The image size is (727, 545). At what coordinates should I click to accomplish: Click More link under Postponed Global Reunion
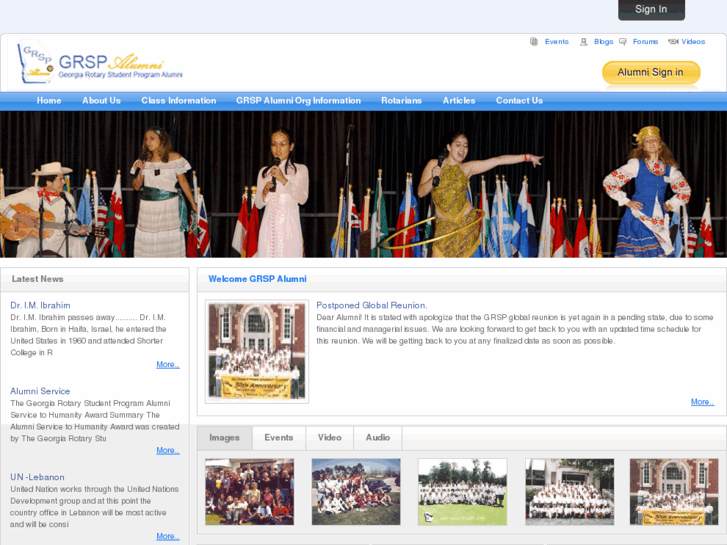click(x=702, y=402)
